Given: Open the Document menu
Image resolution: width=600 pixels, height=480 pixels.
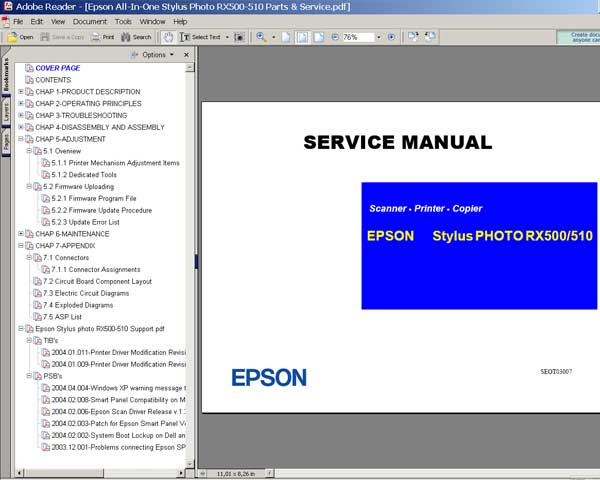Looking at the screenshot, I should (x=90, y=21).
